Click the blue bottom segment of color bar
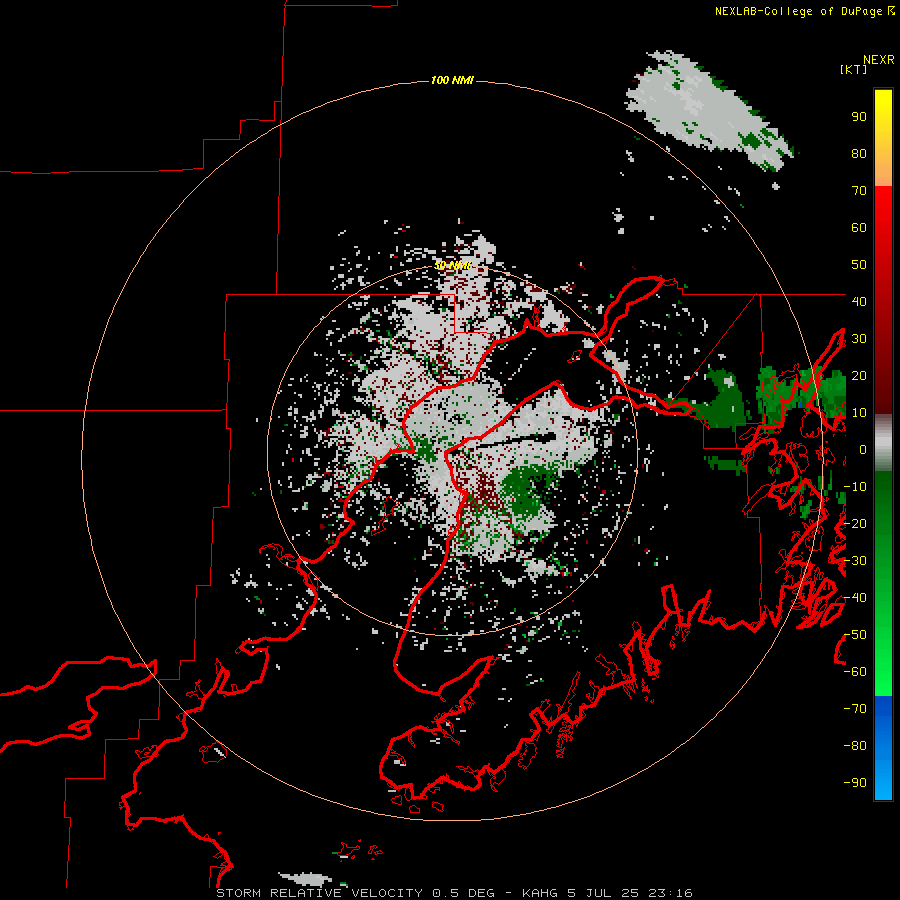The image size is (900, 900). [883, 748]
